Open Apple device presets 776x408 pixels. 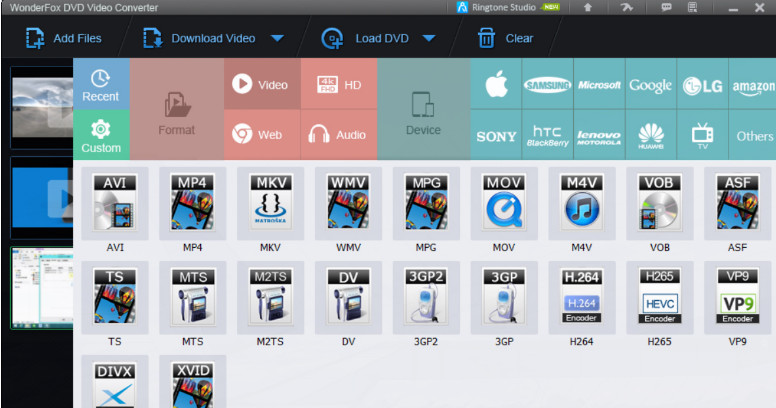(x=496, y=84)
